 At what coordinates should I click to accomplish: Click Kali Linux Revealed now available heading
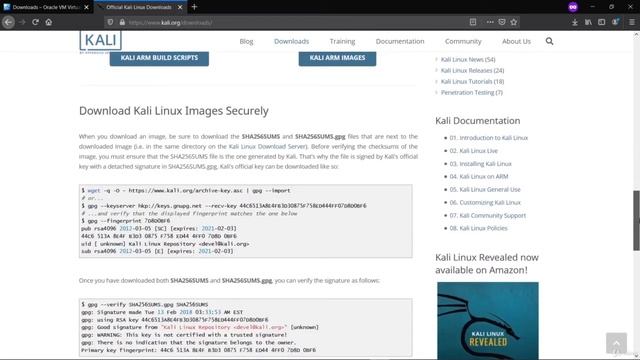pos(487,264)
